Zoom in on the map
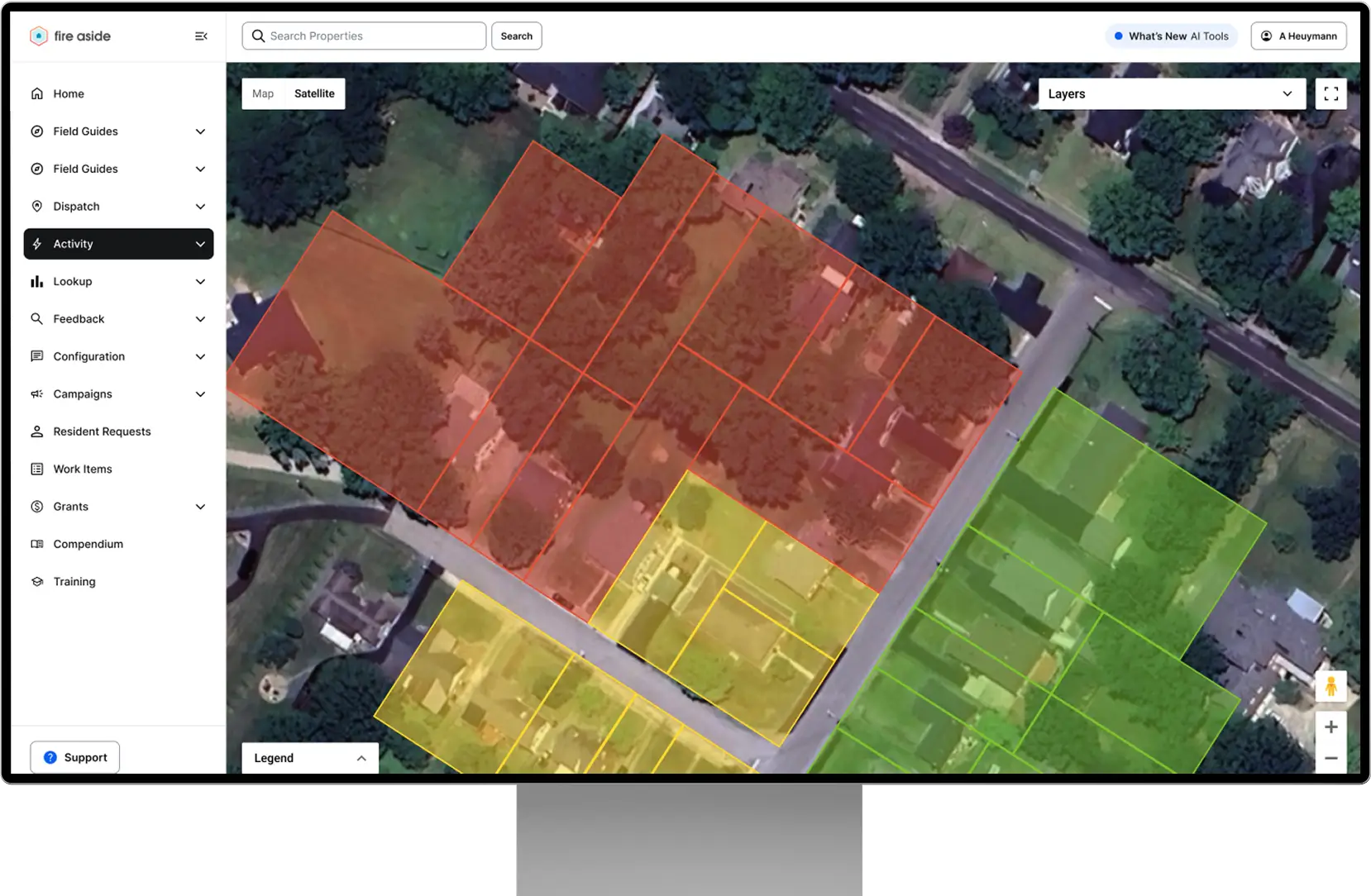The width and height of the screenshot is (1371, 896). click(x=1330, y=727)
